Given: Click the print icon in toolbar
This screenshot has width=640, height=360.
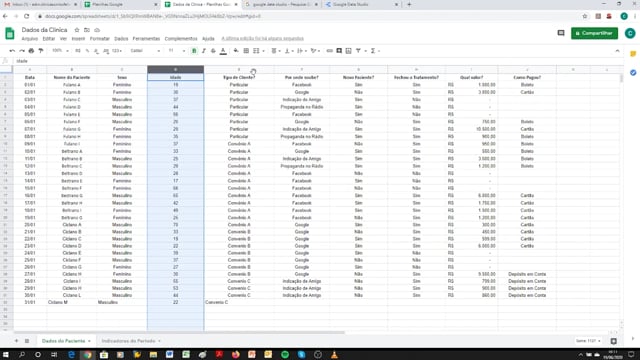Looking at the screenshot, I should coord(31,51).
